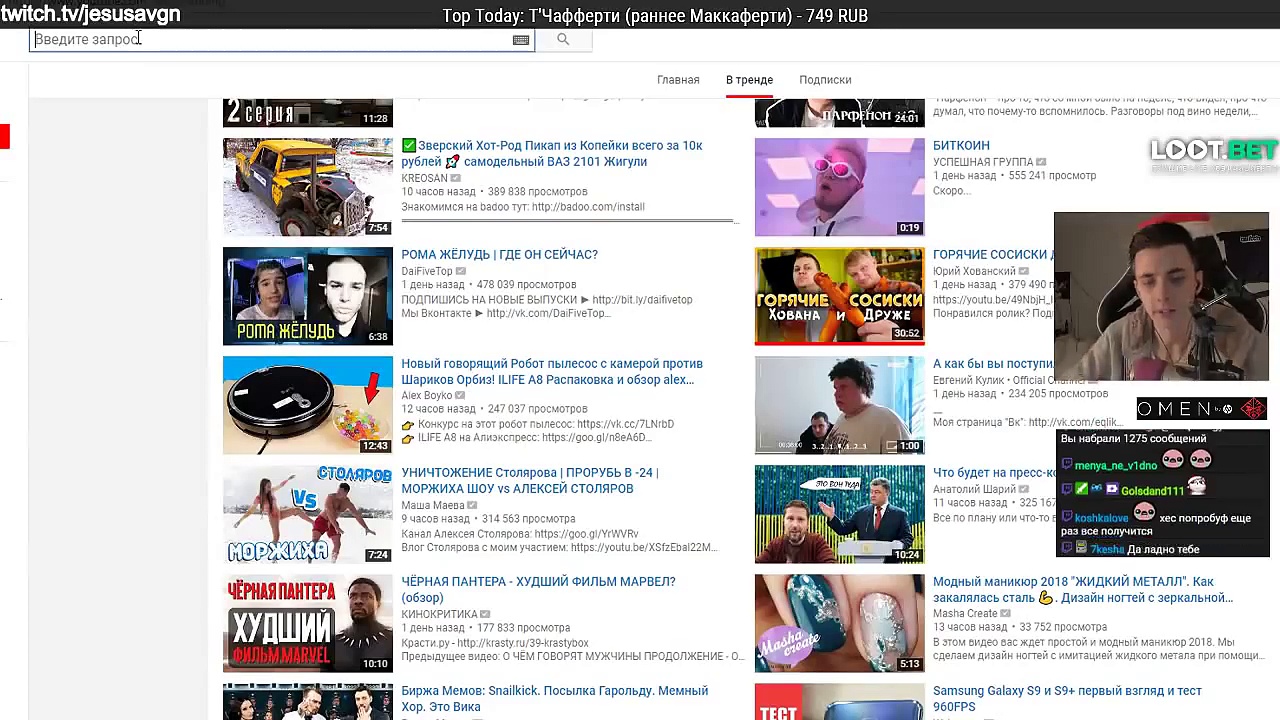Open the Hot-Rod Pickup video thumbnail
Screen dimensions: 1280x720
coord(308,187)
